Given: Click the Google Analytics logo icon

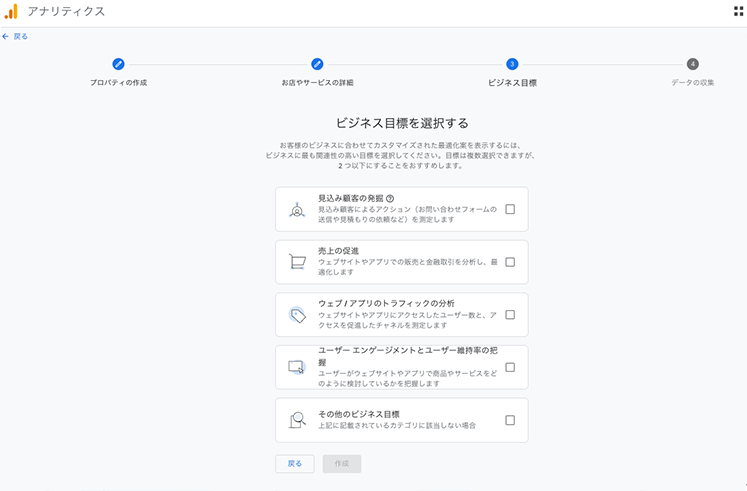Looking at the screenshot, I should pos(11,12).
